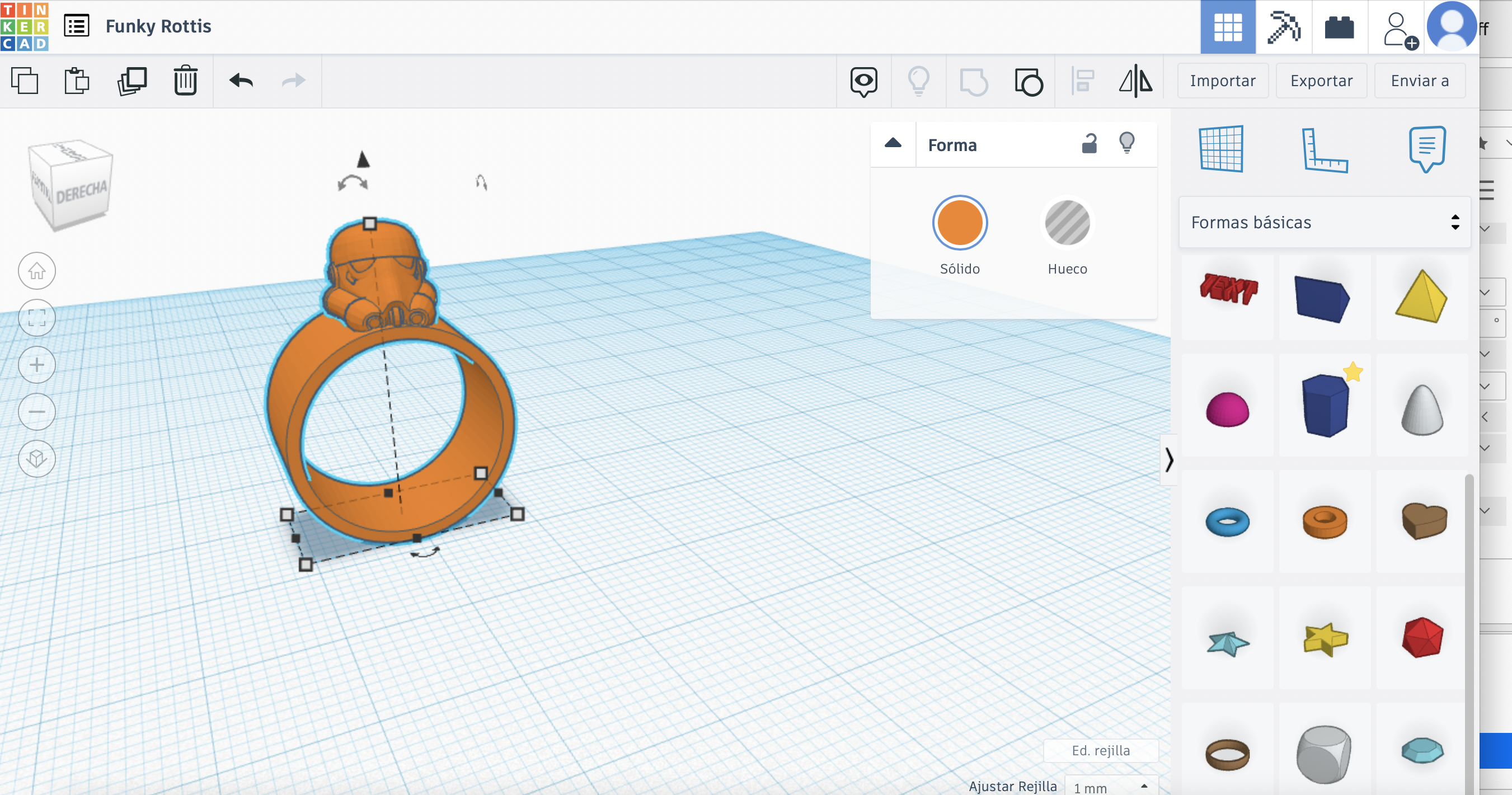
Task: Pick the cyan diamond shape
Action: tap(1422, 750)
